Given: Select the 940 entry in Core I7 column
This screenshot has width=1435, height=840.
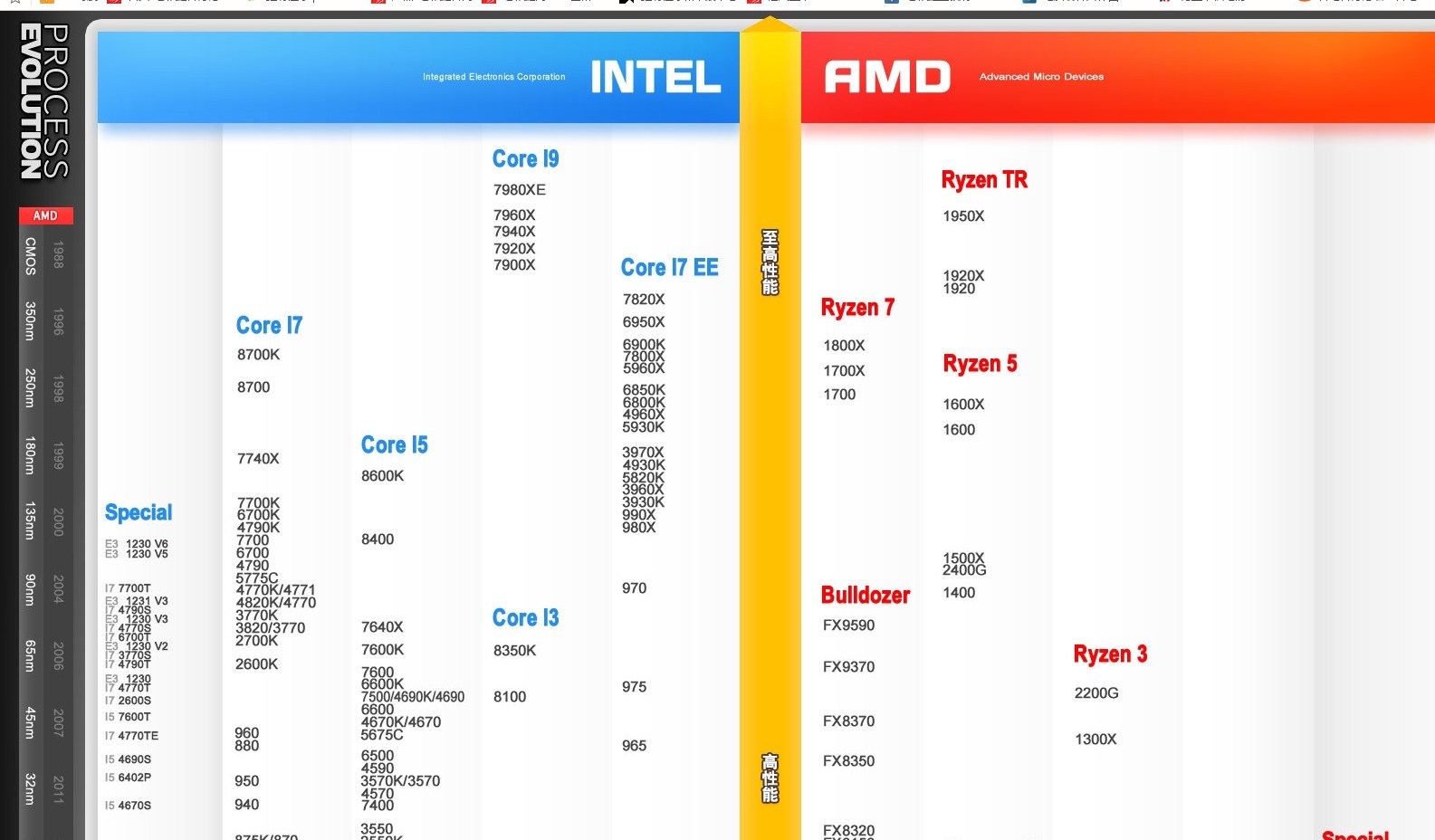Looking at the screenshot, I should point(247,805).
